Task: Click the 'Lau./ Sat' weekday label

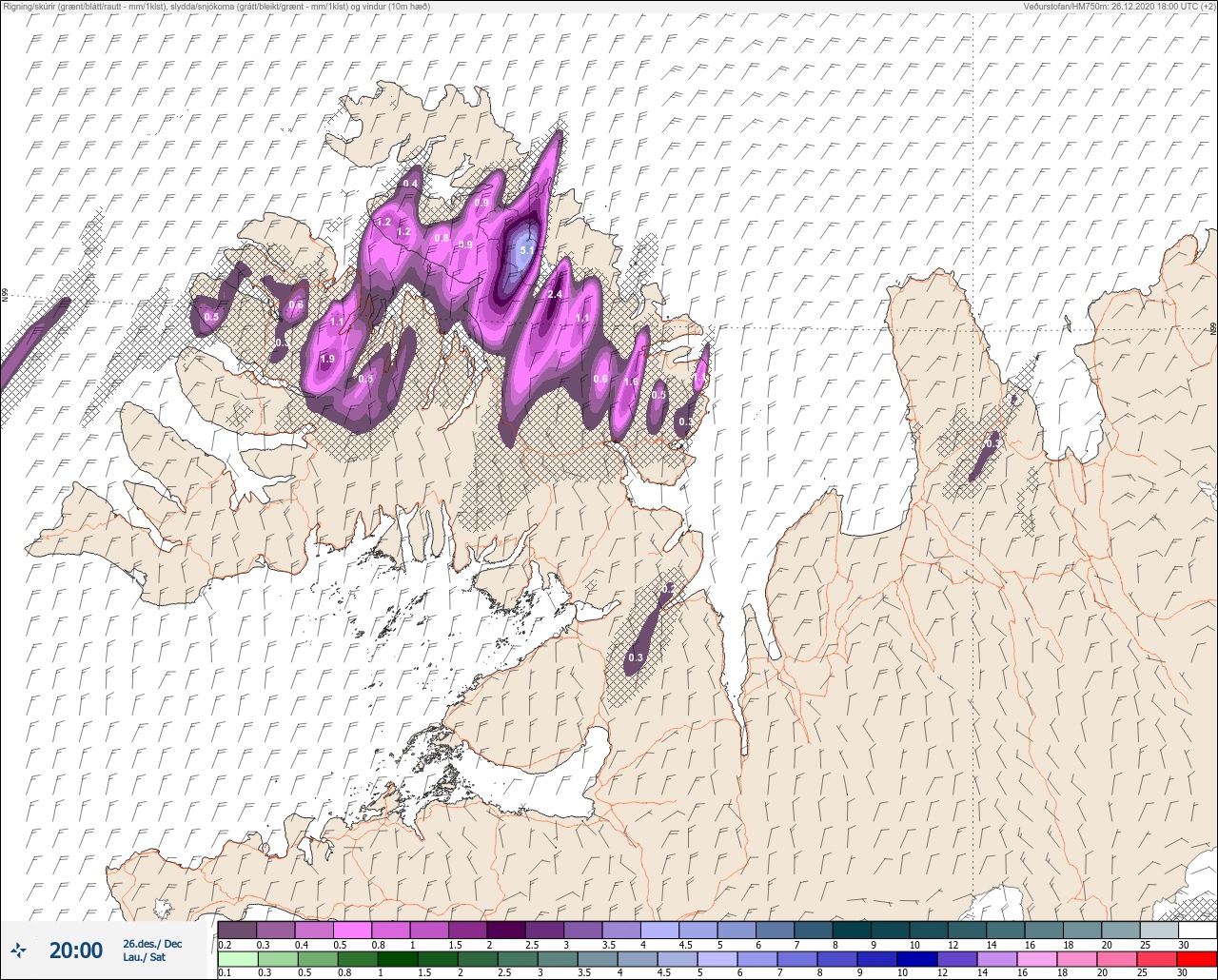Action: click(145, 957)
